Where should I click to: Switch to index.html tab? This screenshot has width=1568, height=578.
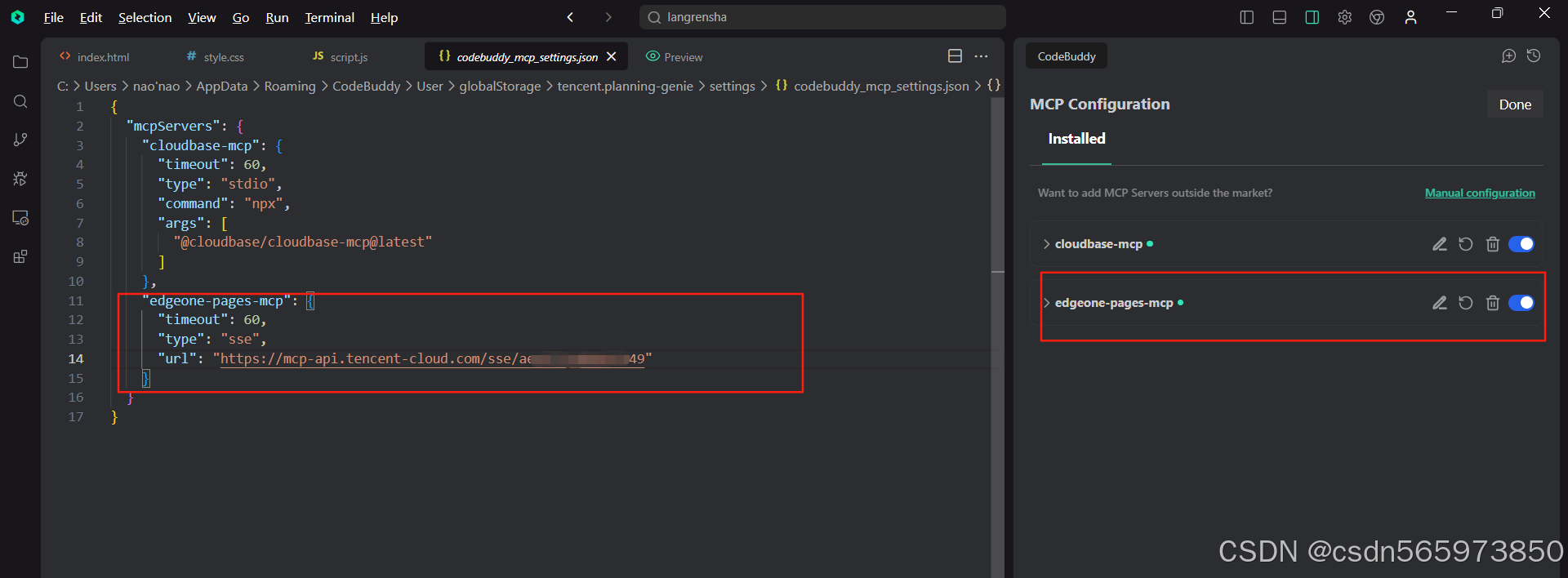point(95,57)
